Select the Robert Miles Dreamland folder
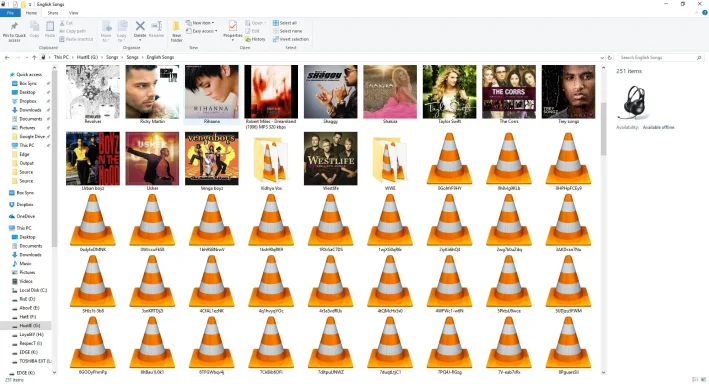Image resolution: width=709 pixels, height=384 pixels. coord(271,97)
